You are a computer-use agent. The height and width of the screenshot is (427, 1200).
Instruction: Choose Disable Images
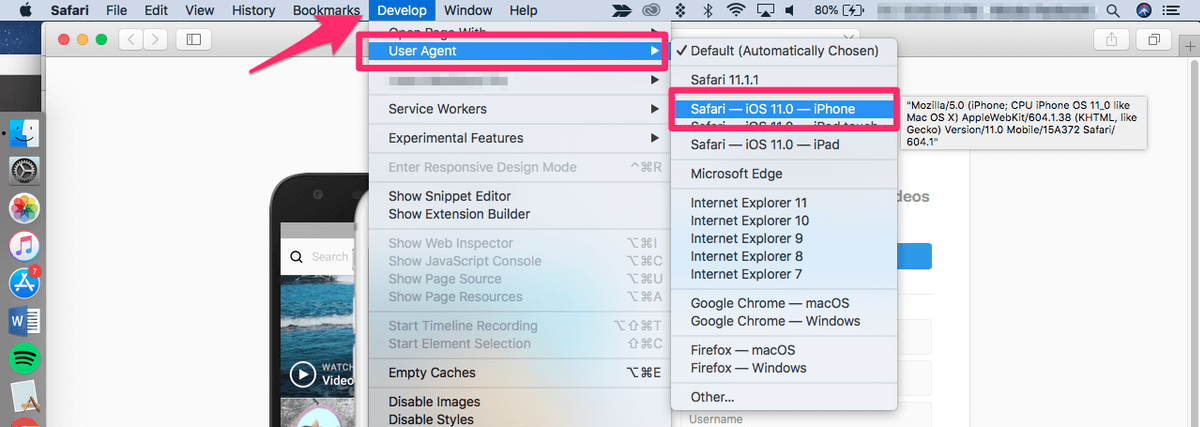tap(519, 402)
